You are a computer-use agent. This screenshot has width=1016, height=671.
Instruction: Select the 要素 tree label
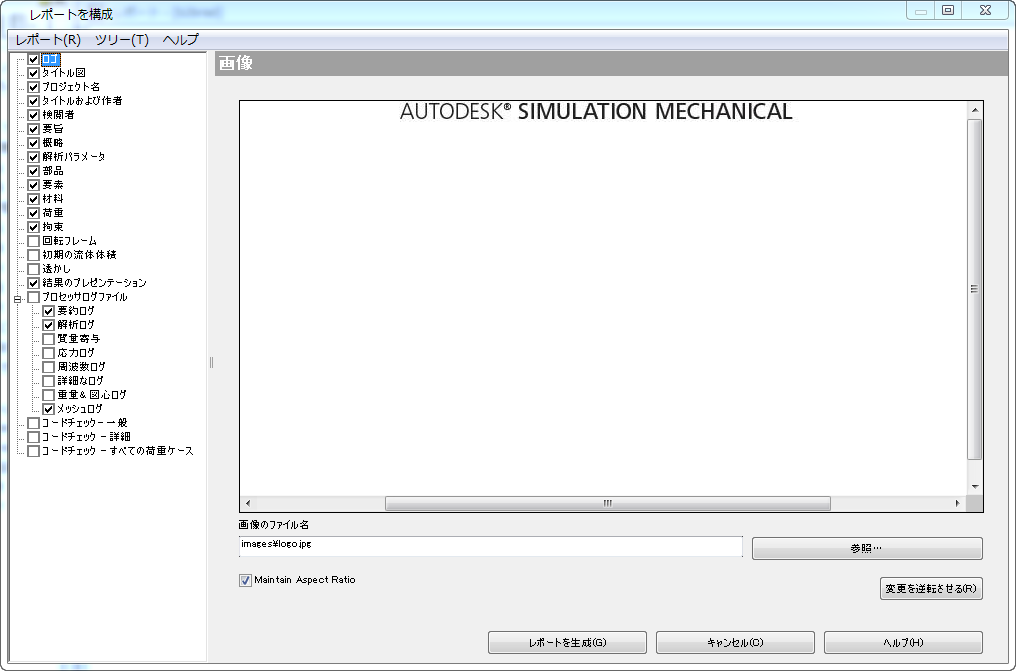point(52,185)
